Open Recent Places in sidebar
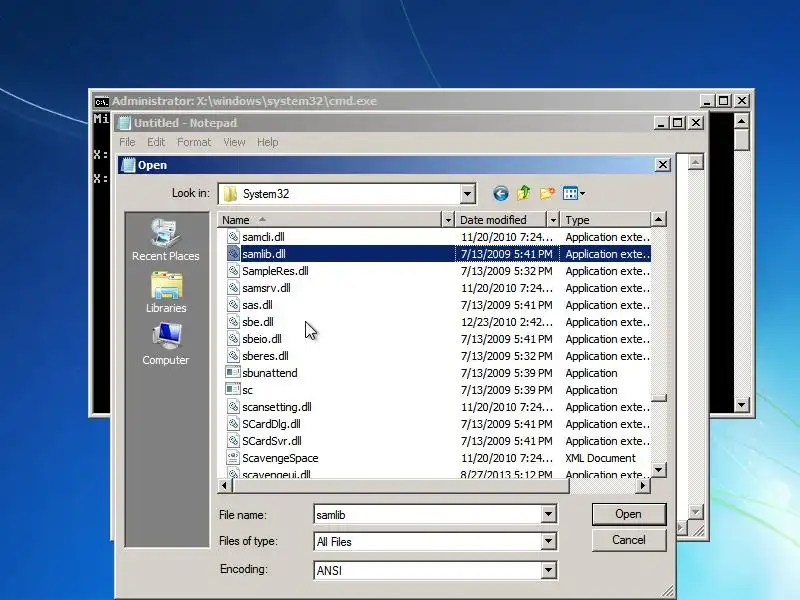The height and width of the screenshot is (600, 800). pyautogui.click(x=165, y=240)
